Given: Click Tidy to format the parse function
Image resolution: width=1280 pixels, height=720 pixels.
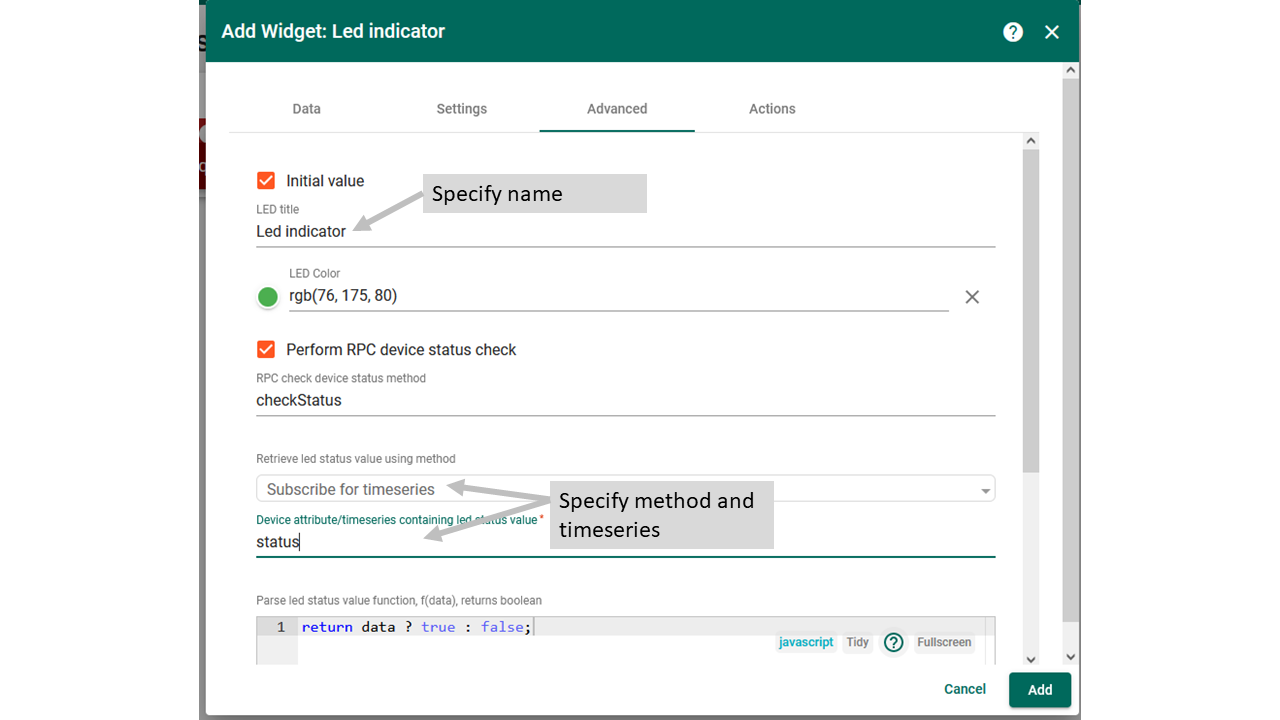Looking at the screenshot, I should pyautogui.click(x=856, y=642).
